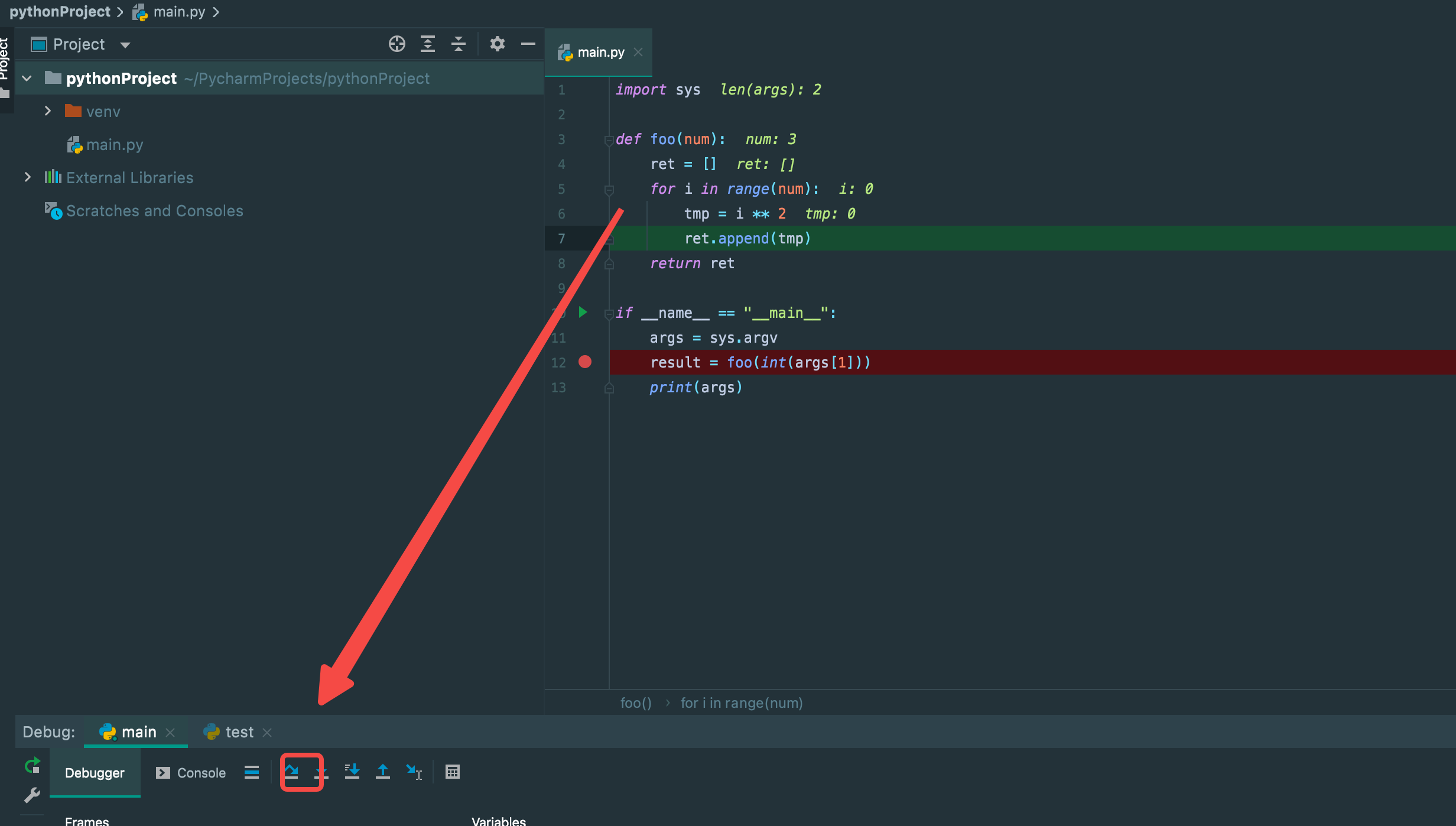Click the pythonProject path text
The image size is (1456, 826).
[307, 79]
